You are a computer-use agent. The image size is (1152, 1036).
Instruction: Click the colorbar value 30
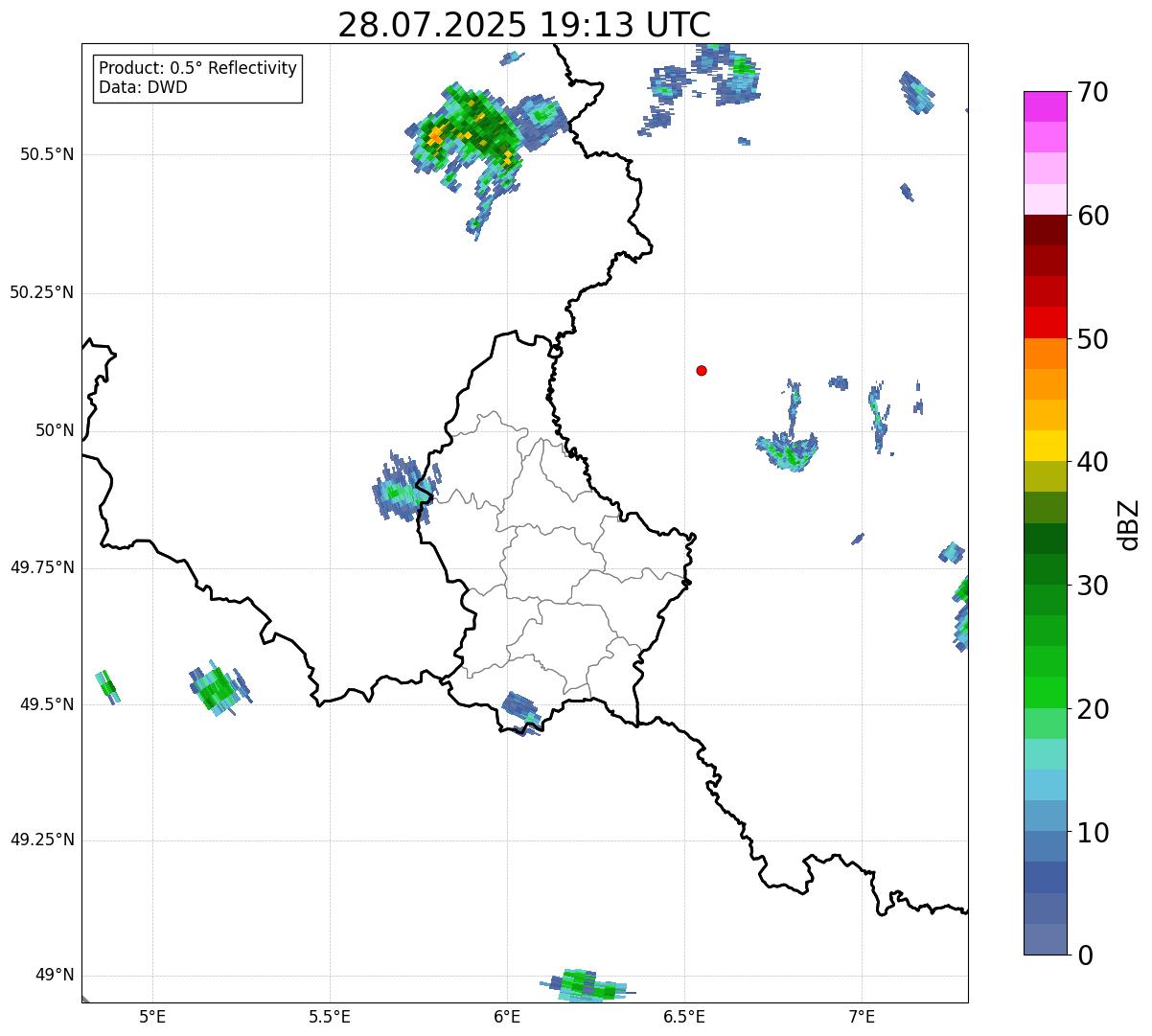(1093, 586)
